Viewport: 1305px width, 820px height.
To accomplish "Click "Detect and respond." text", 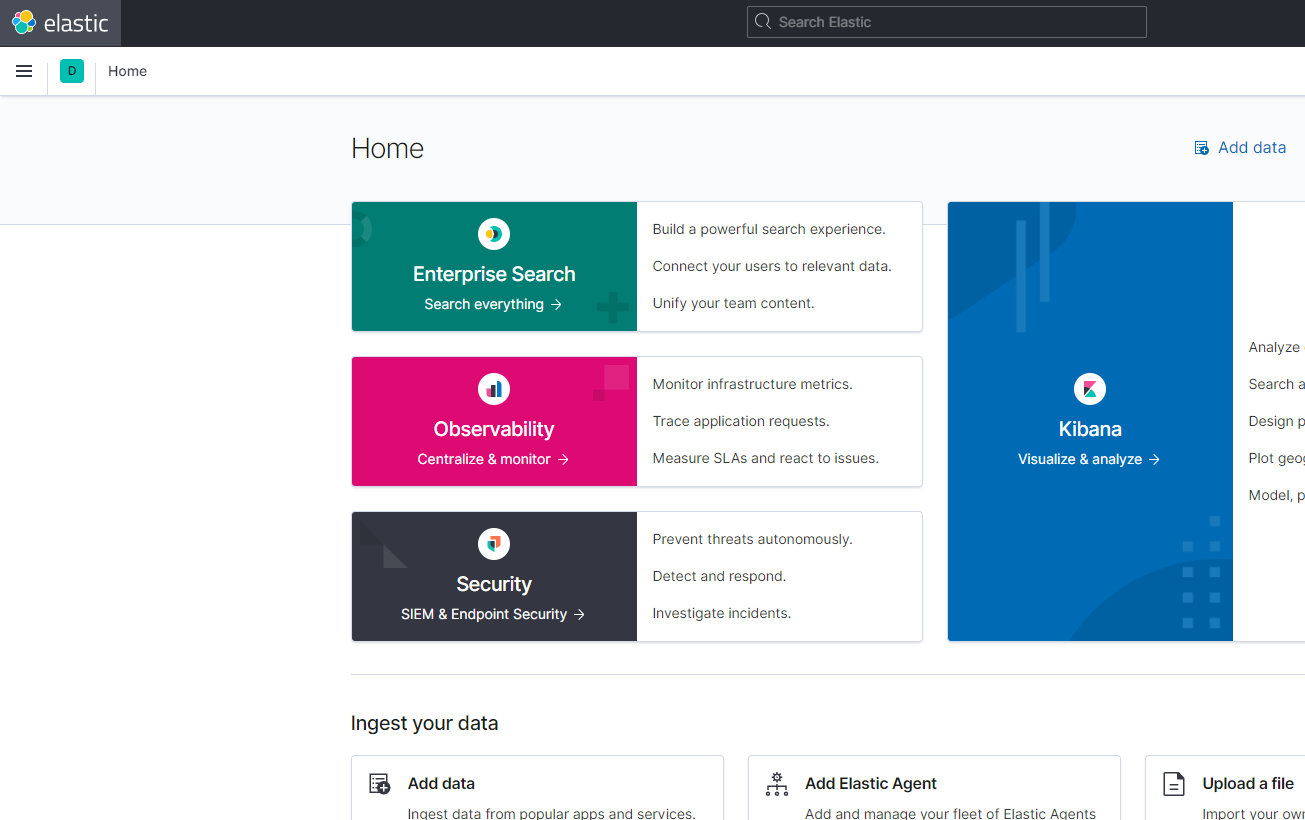I will pos(719,576).
